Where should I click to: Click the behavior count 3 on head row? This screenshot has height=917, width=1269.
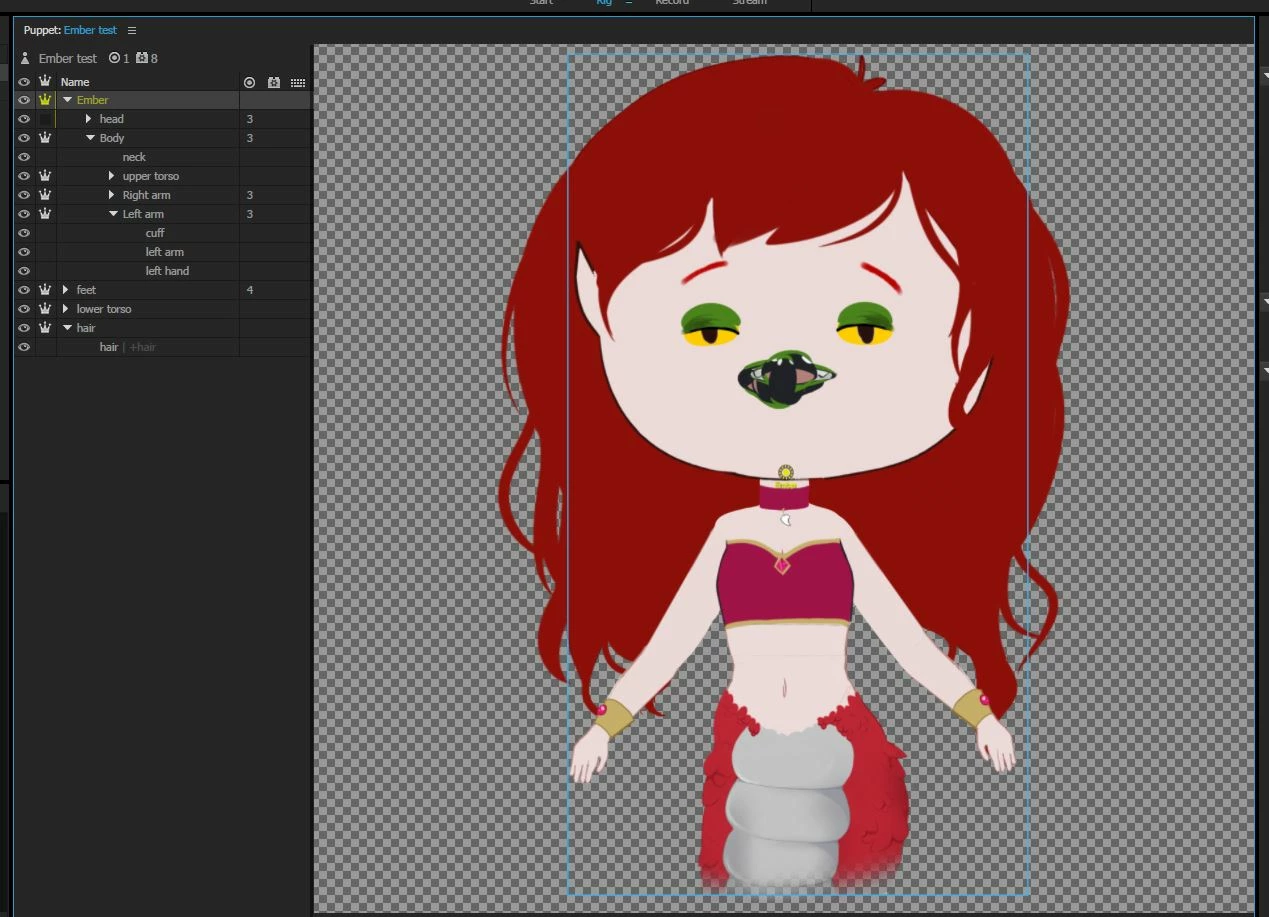(x=250, y=119)
